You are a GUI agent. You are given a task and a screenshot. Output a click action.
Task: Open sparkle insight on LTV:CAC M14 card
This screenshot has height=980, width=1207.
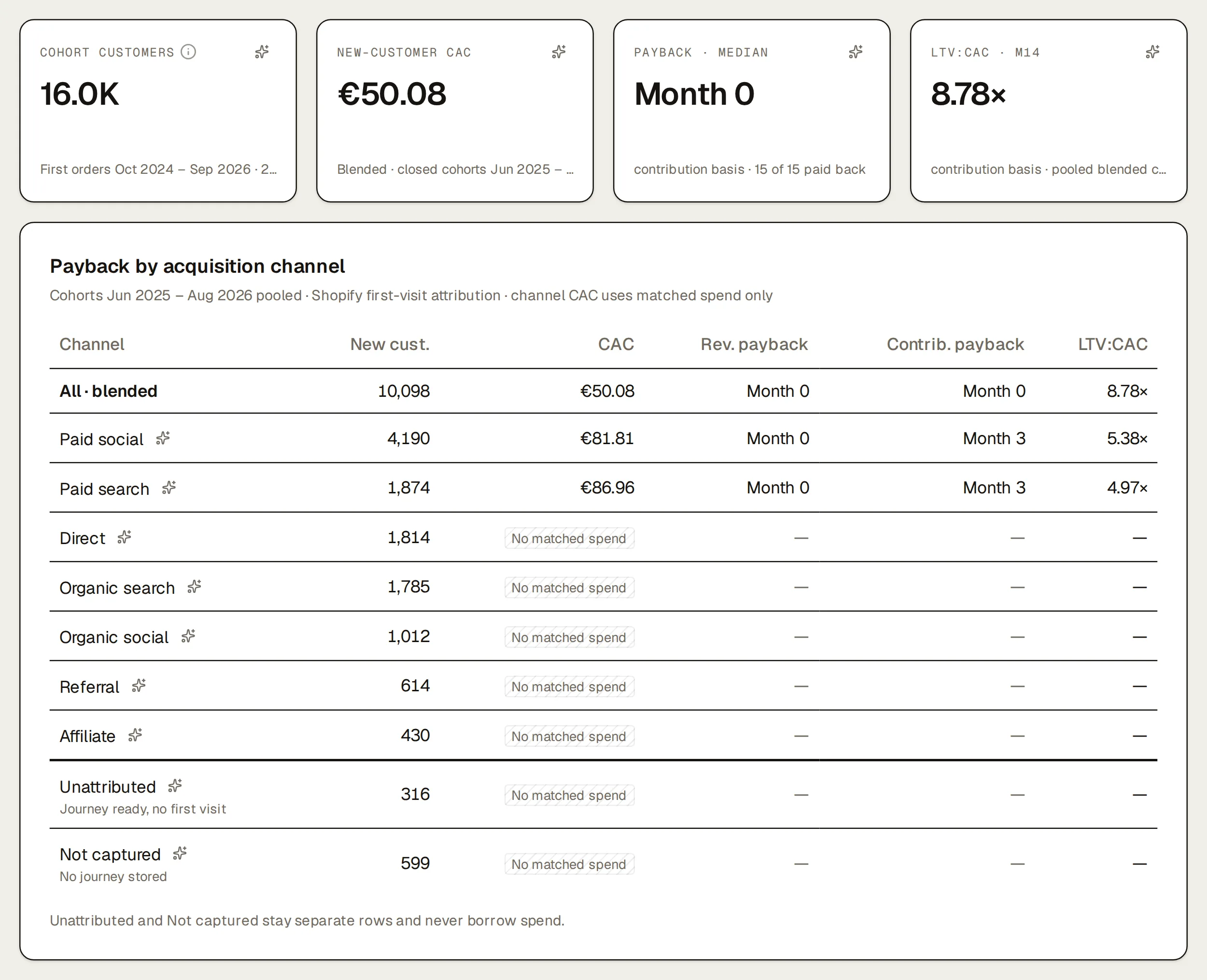coord(1152,52)
